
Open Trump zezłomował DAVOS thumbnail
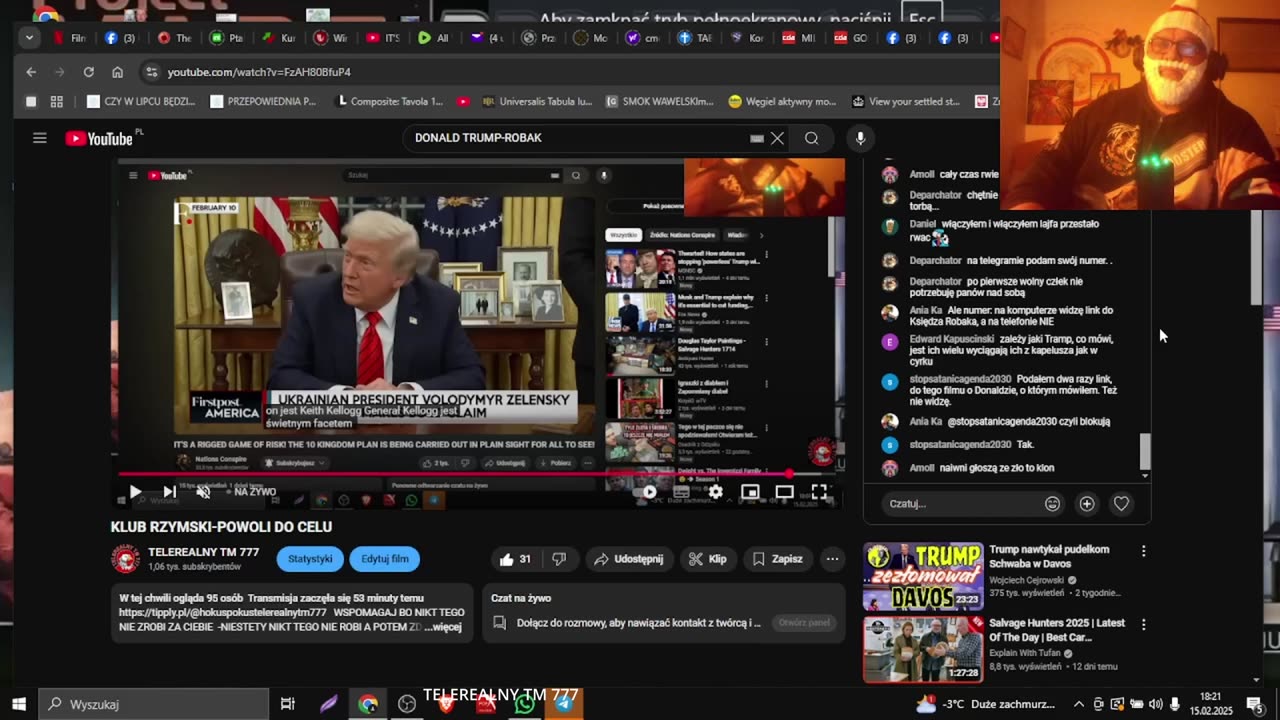[923, 576]
